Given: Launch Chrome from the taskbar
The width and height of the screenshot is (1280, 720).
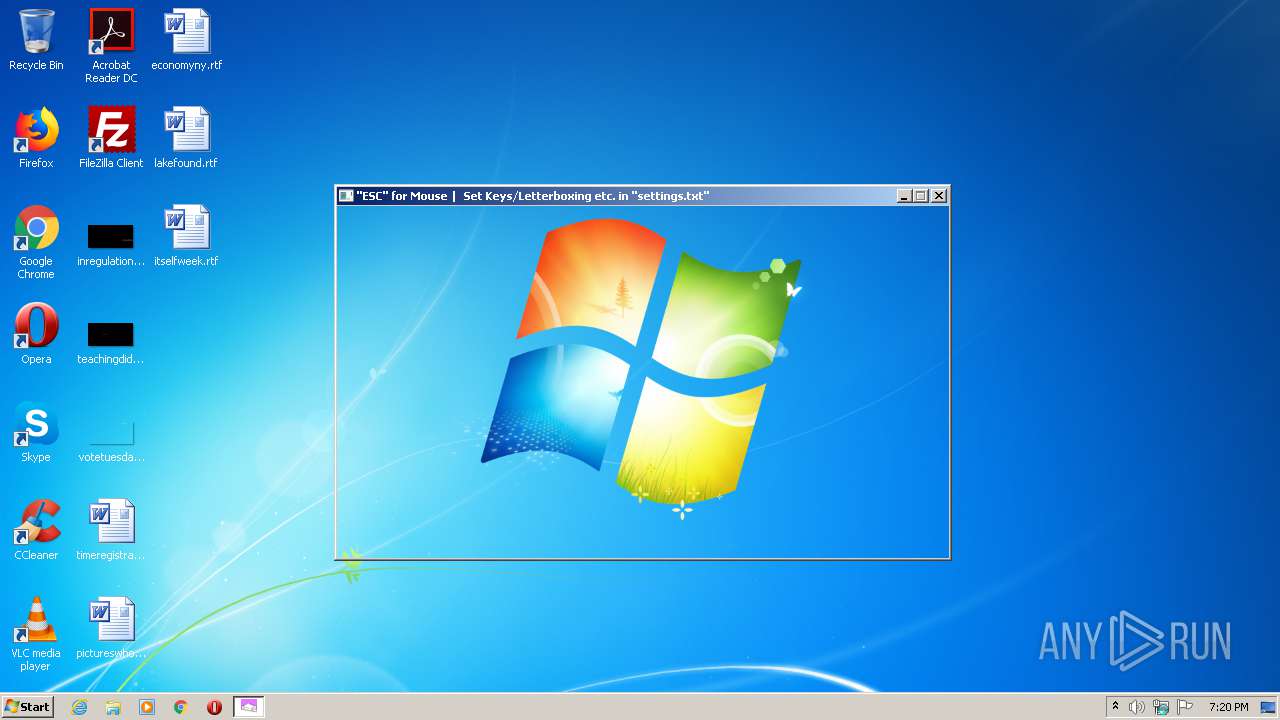Looking at the screenshot, I should (181, 707).
